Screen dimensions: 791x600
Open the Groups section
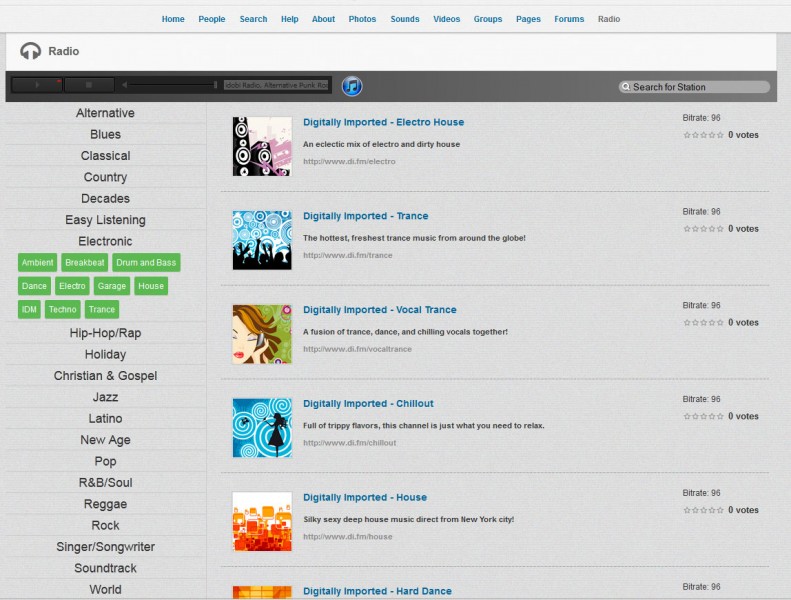[488, 19]
